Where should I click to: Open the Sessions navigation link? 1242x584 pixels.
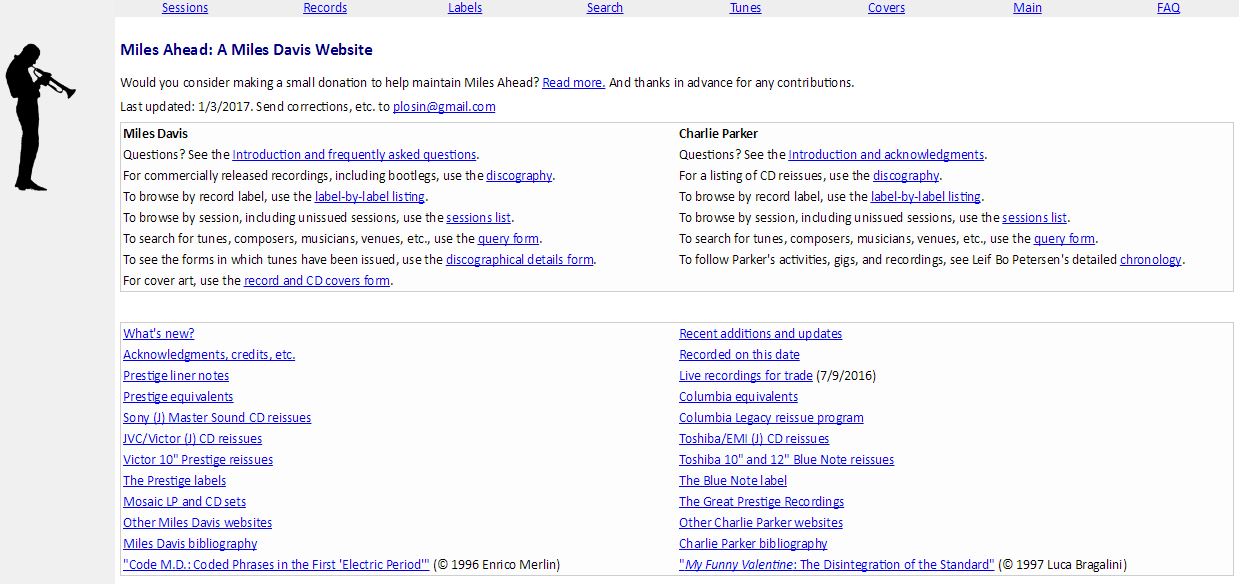click(x=185, y=8)
